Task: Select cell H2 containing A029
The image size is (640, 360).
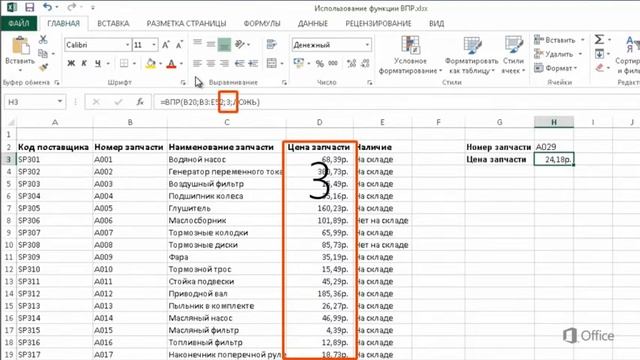Action: pos(553,147)
